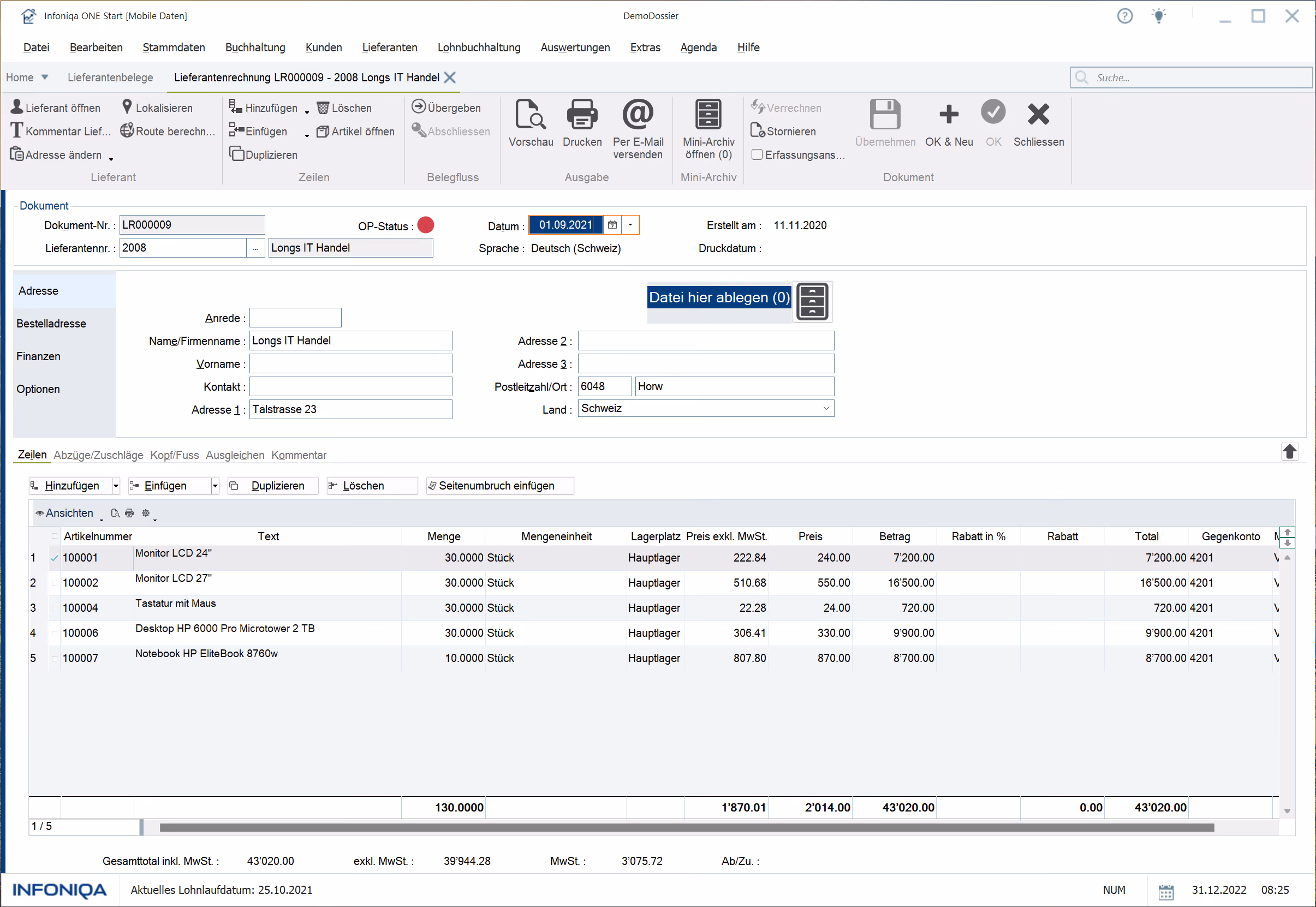Delete row with ribbon Löschen
1316x907 pixels.
(x=344, y=108)
